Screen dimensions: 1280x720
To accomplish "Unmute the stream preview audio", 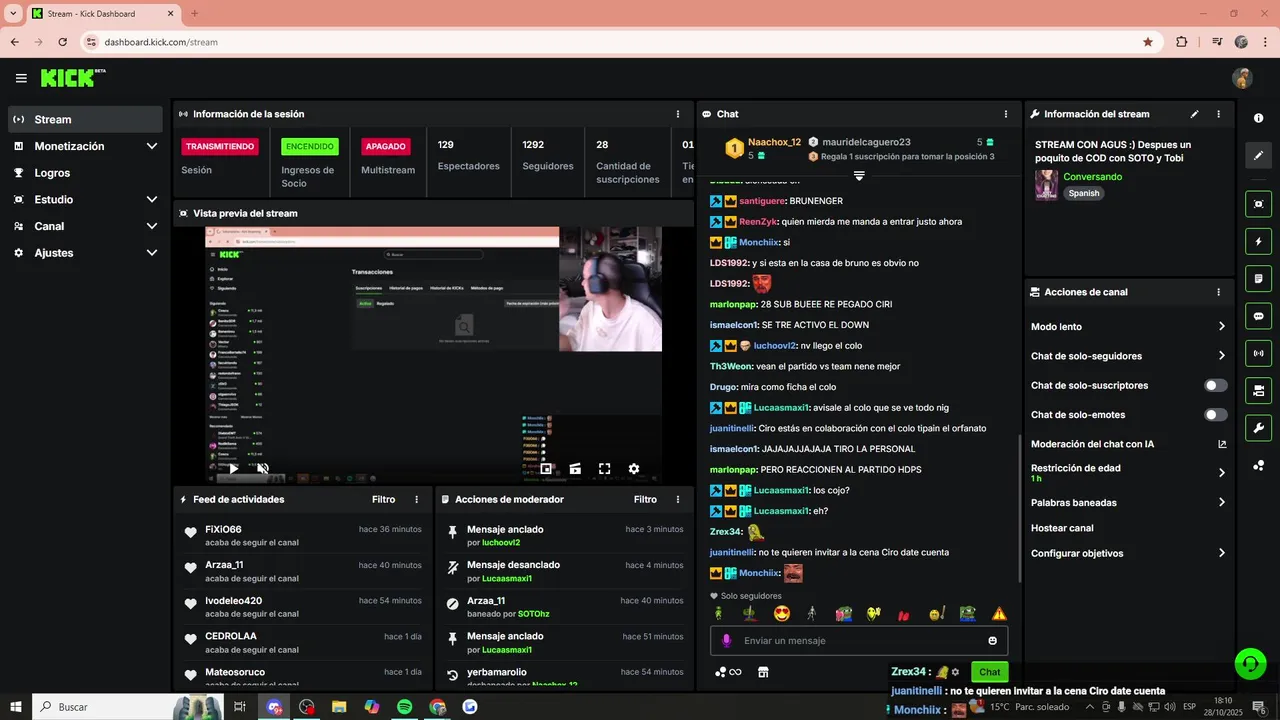I will click(262, 468).
